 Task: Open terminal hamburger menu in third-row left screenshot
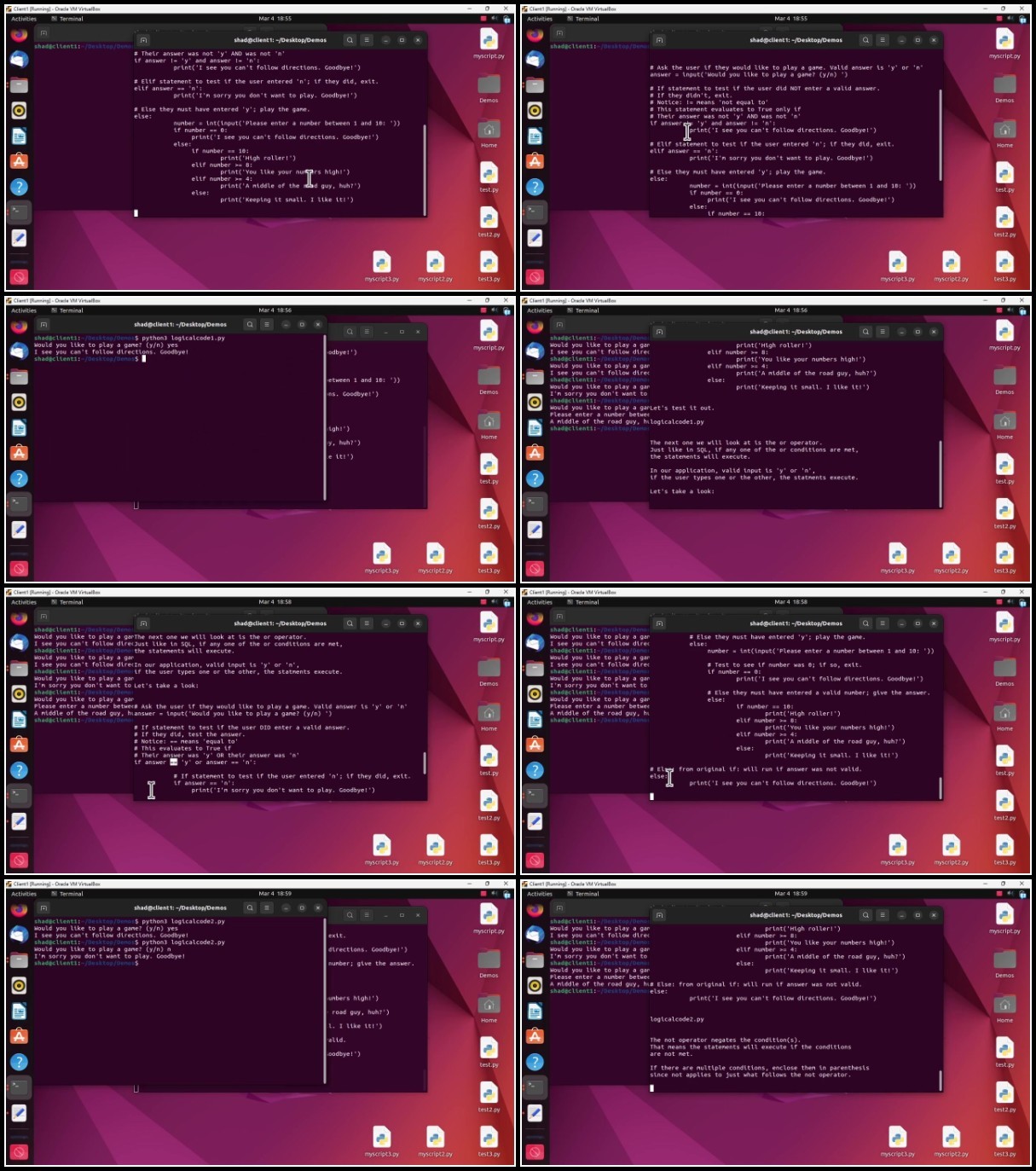[x=367, y=623]
